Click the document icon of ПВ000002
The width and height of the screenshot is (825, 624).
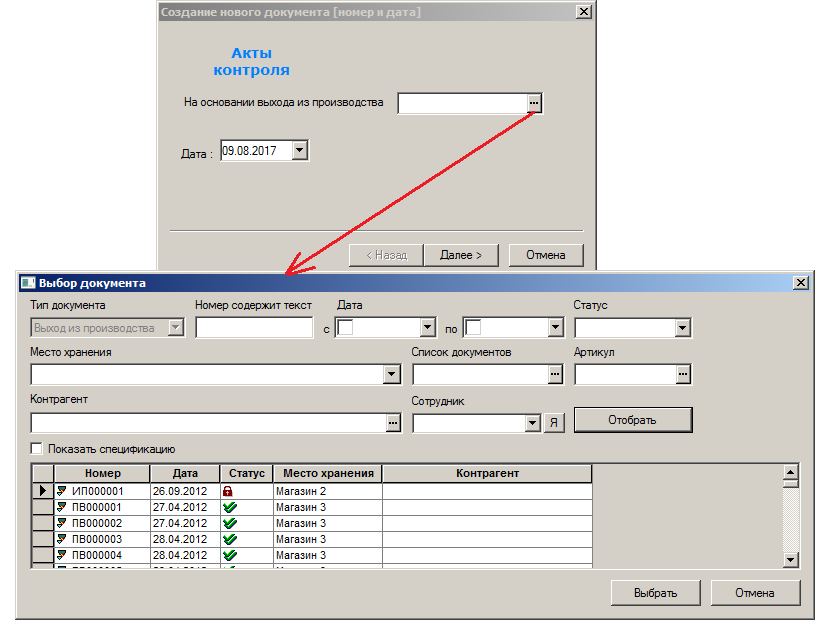point(62,524)
